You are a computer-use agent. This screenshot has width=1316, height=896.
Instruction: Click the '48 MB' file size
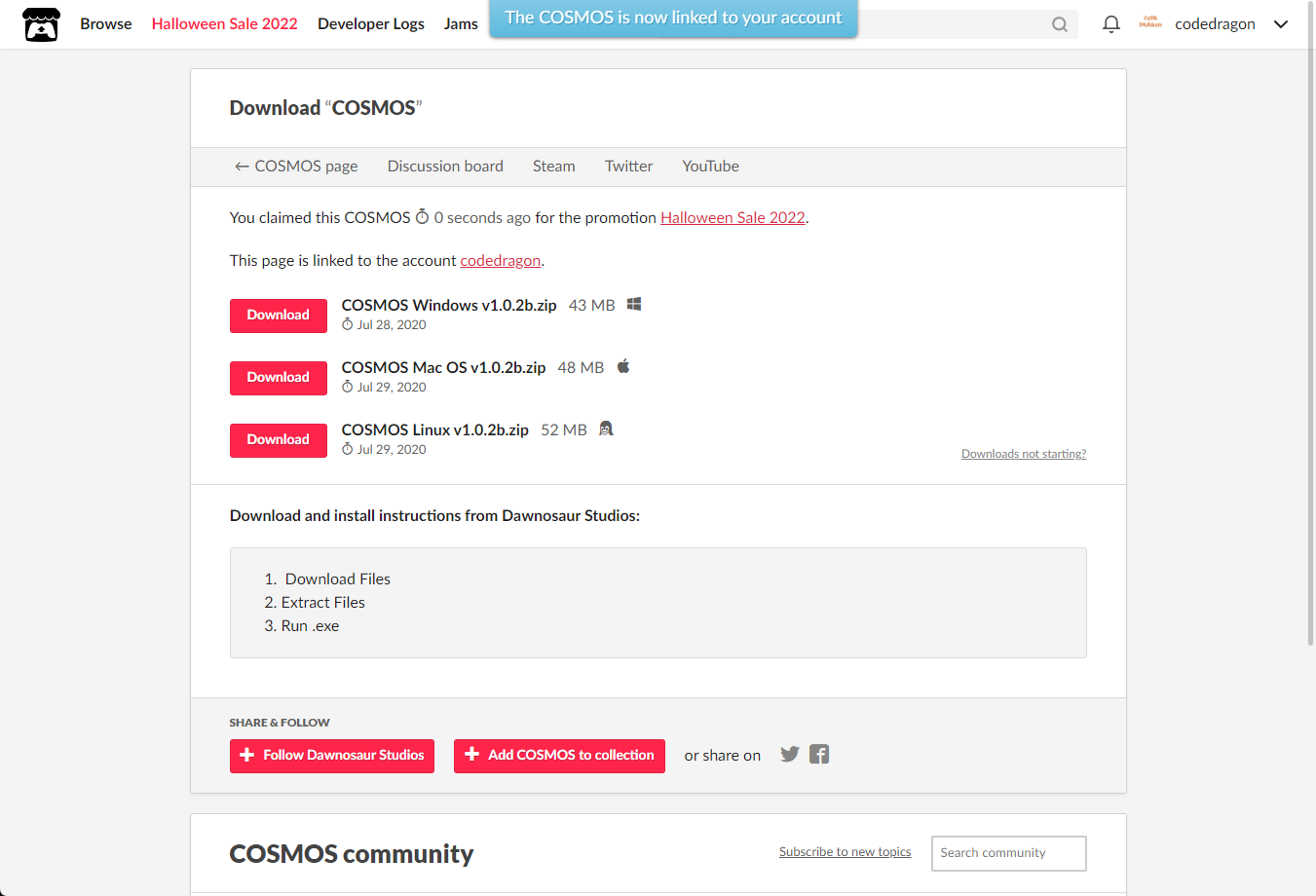581,367
